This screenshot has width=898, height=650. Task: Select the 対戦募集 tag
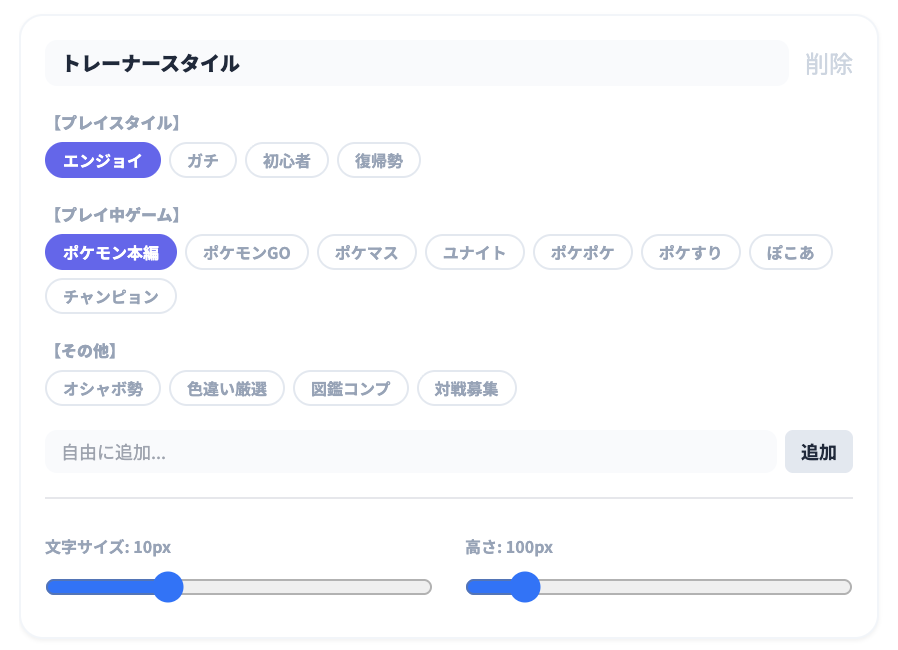(467, 388)
